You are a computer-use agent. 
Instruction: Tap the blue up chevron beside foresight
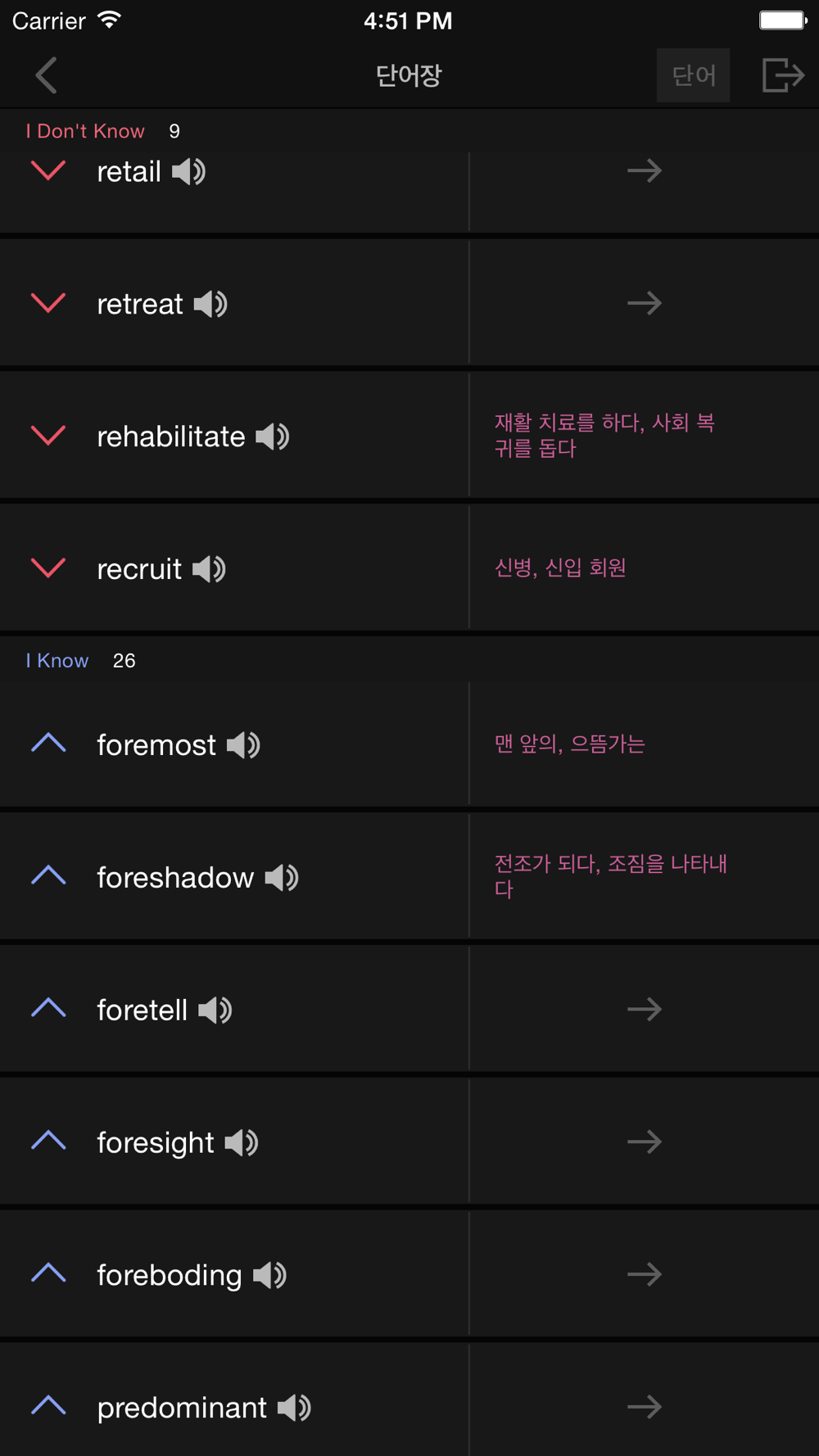(48, 1140)
